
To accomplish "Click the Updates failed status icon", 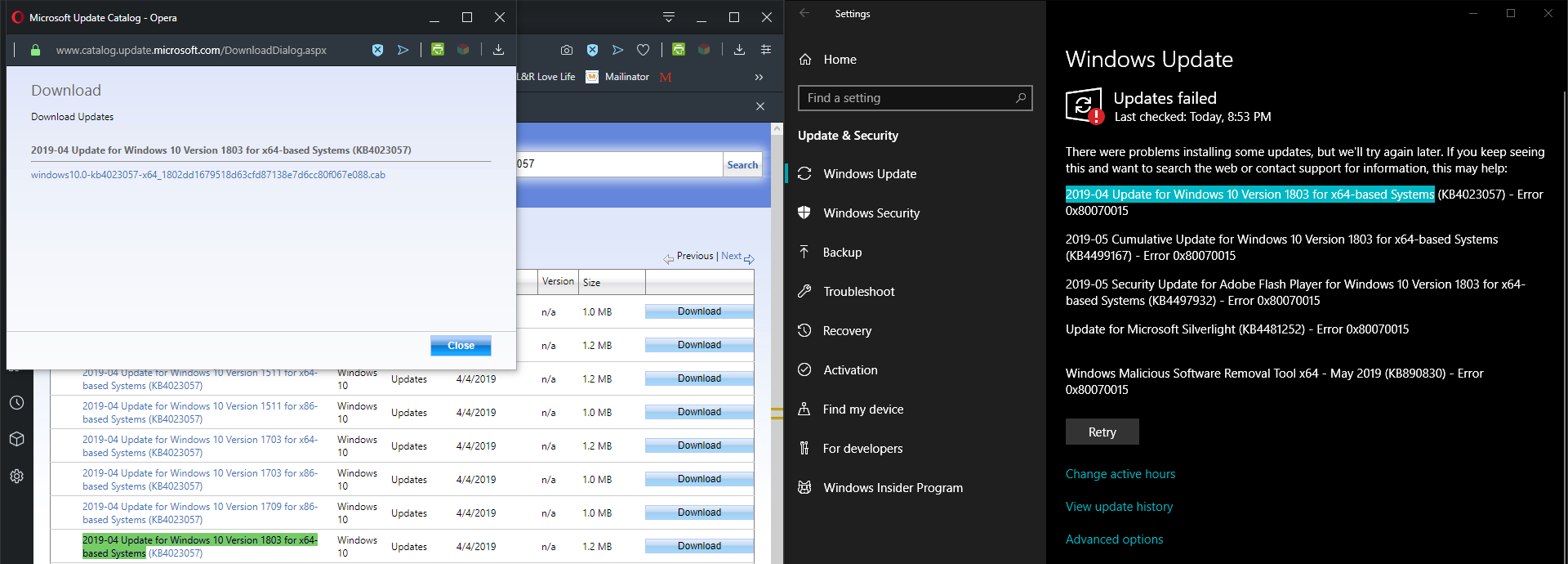I will (1085, 106).
